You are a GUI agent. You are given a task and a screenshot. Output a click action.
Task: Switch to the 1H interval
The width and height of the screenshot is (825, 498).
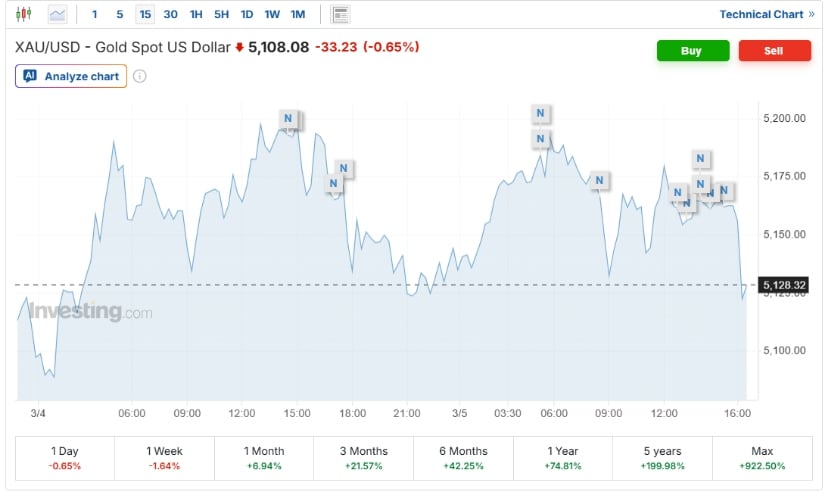click(x=196, y=14)
